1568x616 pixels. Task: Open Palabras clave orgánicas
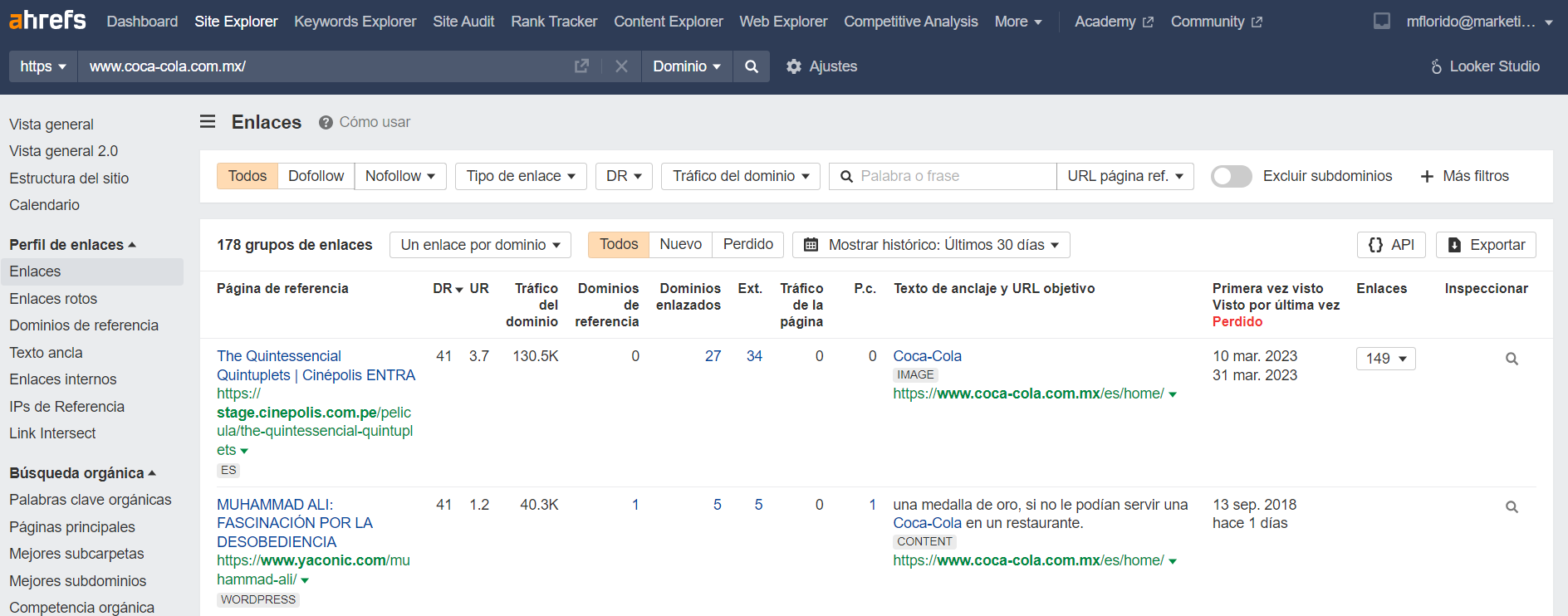(91, 500)
